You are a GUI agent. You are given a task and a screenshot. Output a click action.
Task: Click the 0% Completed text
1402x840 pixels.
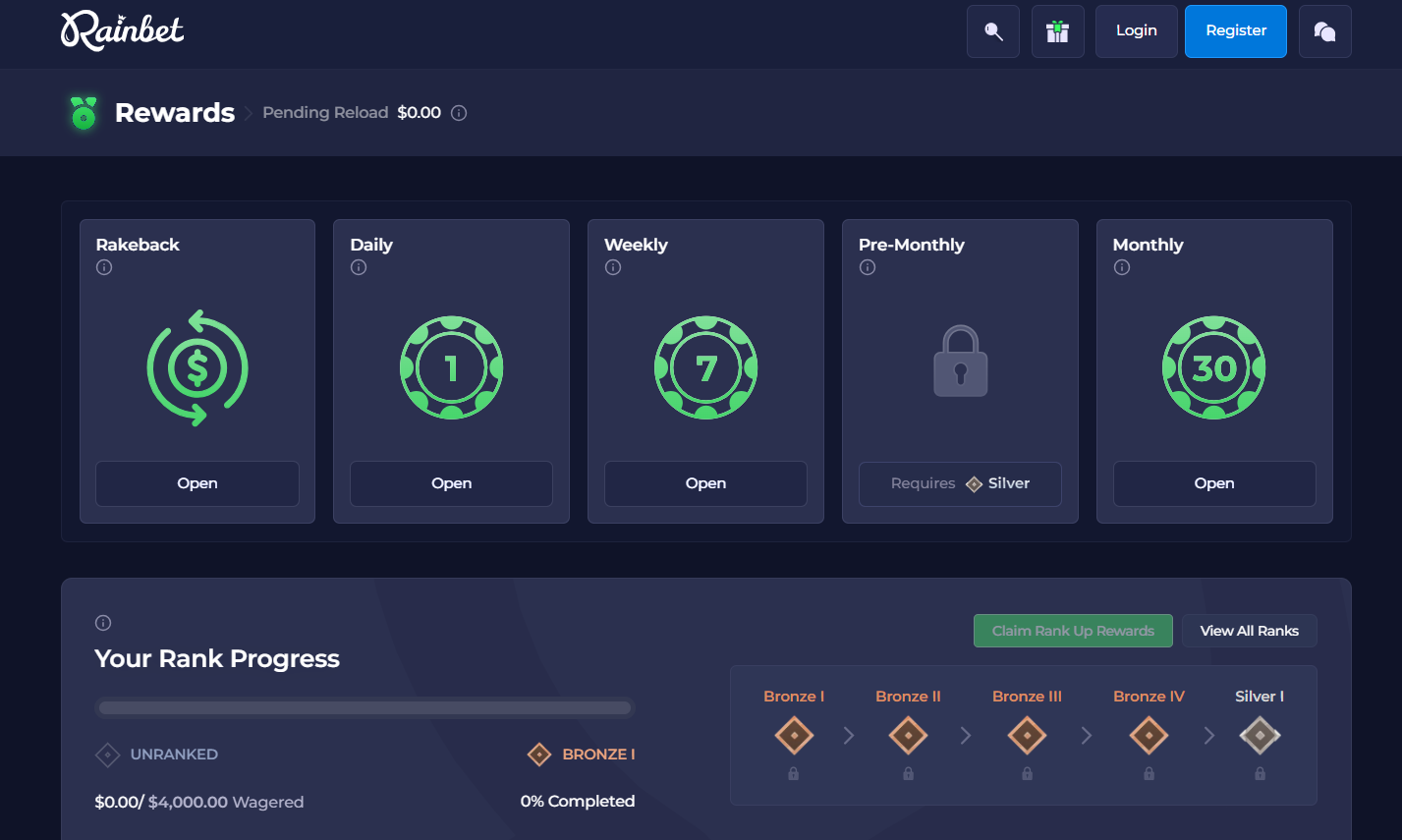[578, 802]
